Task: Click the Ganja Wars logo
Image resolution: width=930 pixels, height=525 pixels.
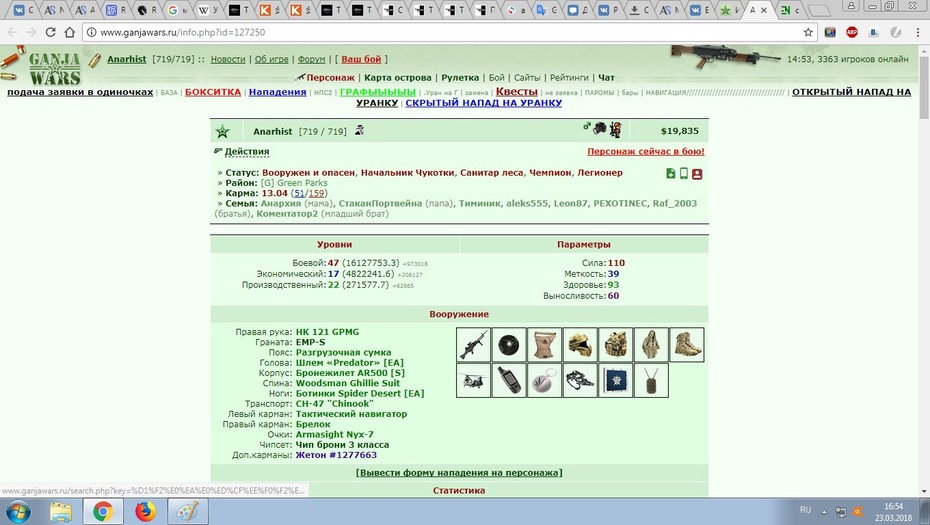Action: point(54,68)
